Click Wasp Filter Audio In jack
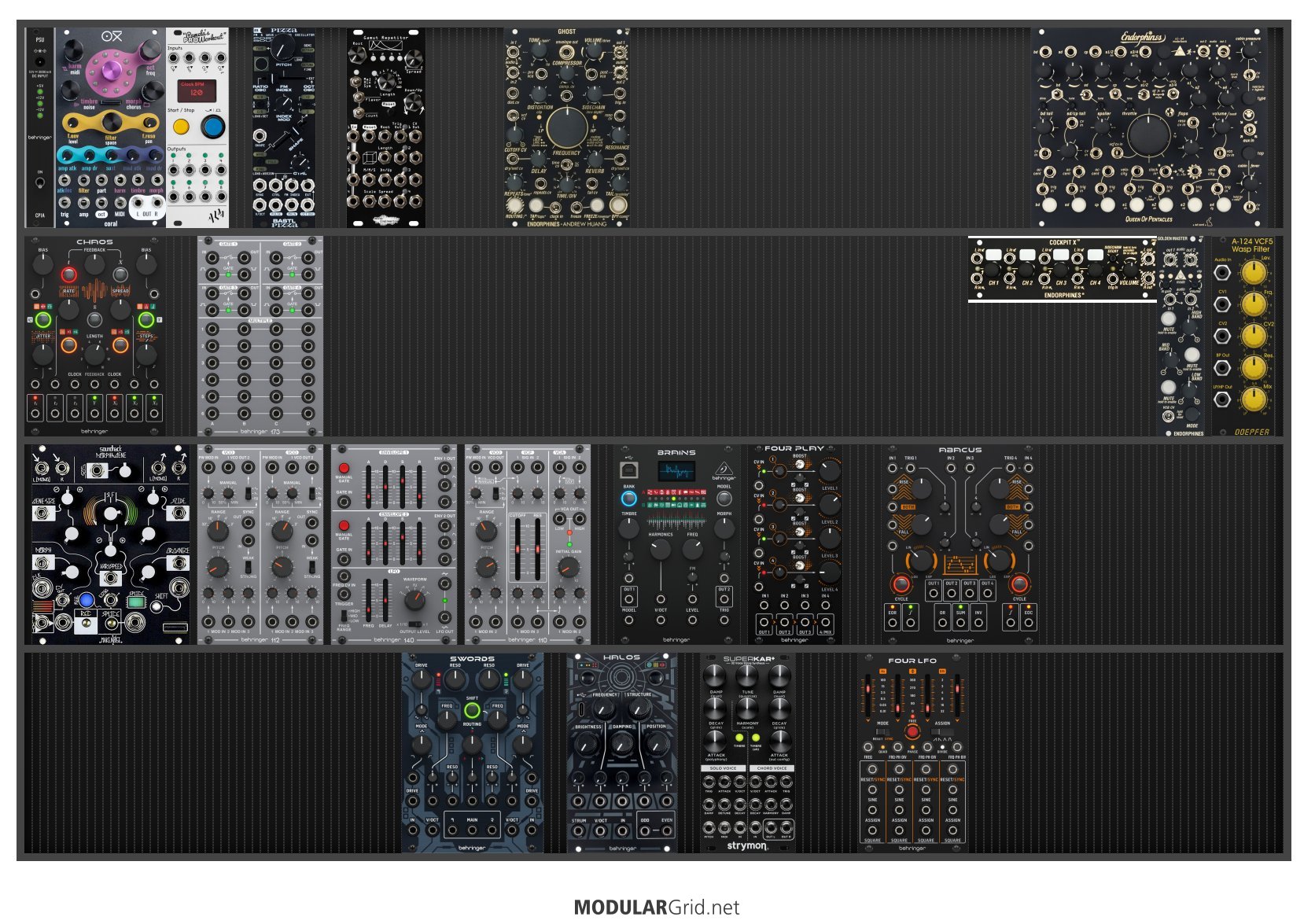Viewport: 1315px width, 924px height. click(1222, 273)
